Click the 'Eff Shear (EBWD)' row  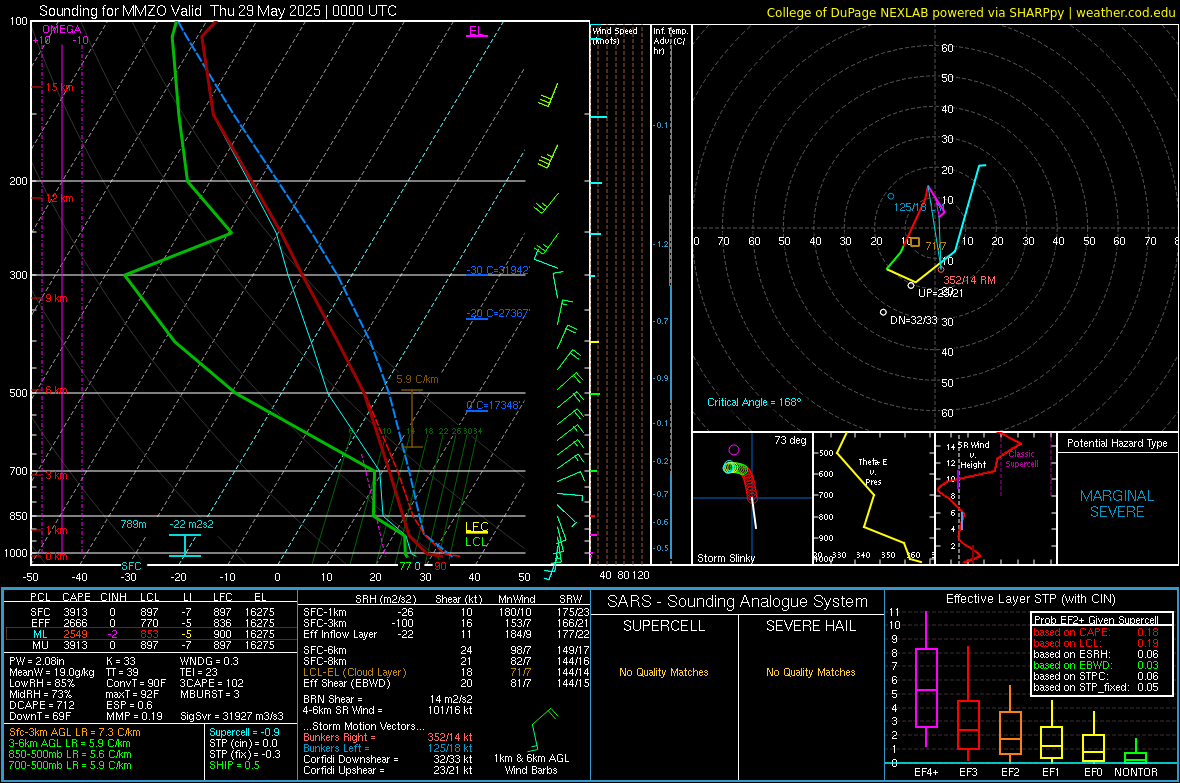pyautogui.click(x=446, y=684)
